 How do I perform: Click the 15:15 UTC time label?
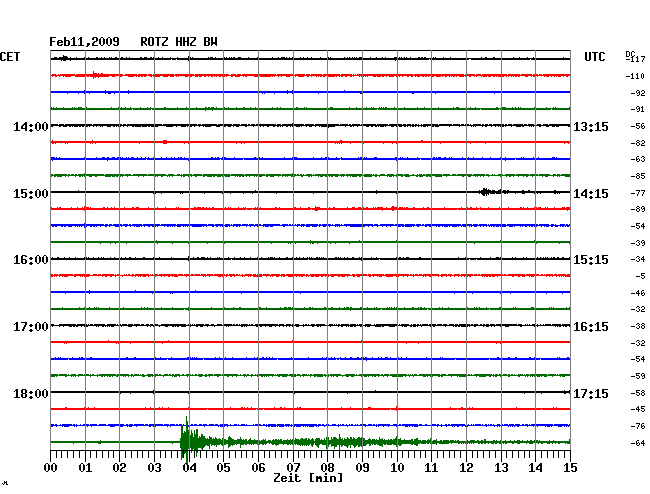(591, 260)
